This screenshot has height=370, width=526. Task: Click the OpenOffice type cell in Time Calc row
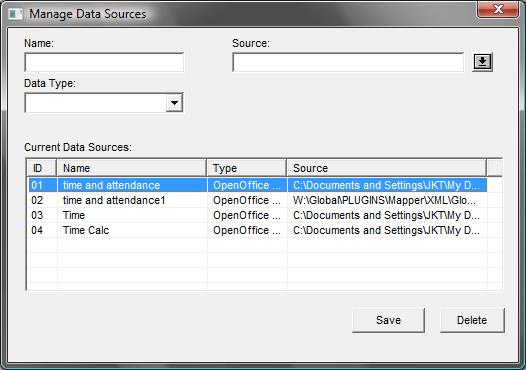coord(247,230)
